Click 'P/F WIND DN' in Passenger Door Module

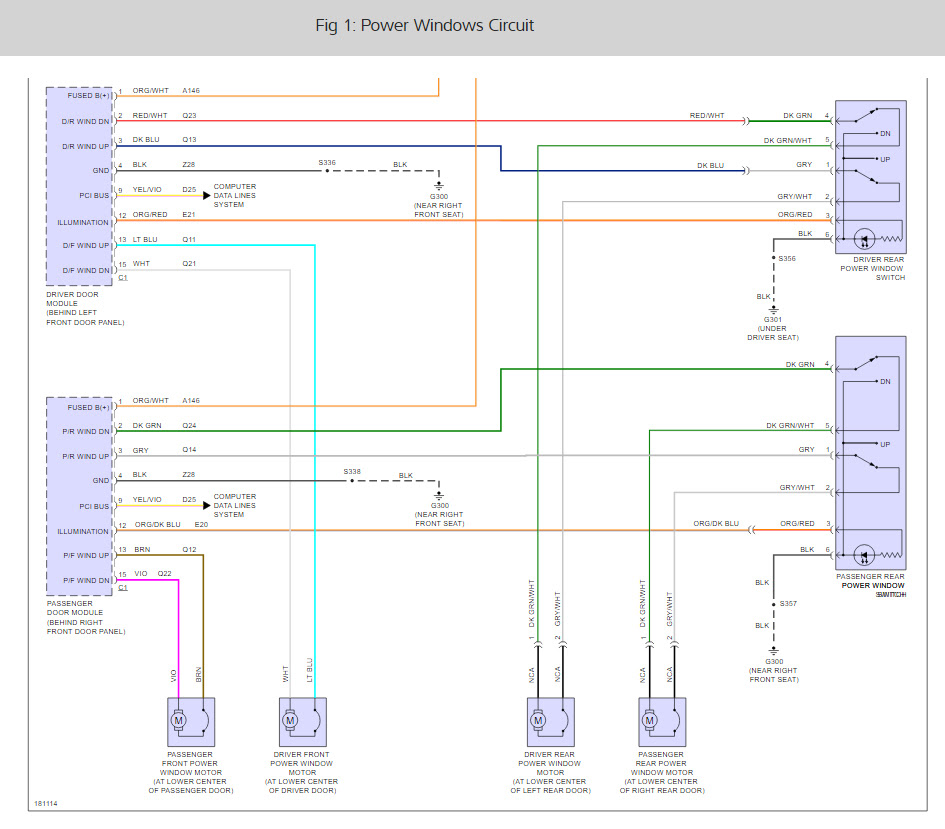[x=87, y=581]
